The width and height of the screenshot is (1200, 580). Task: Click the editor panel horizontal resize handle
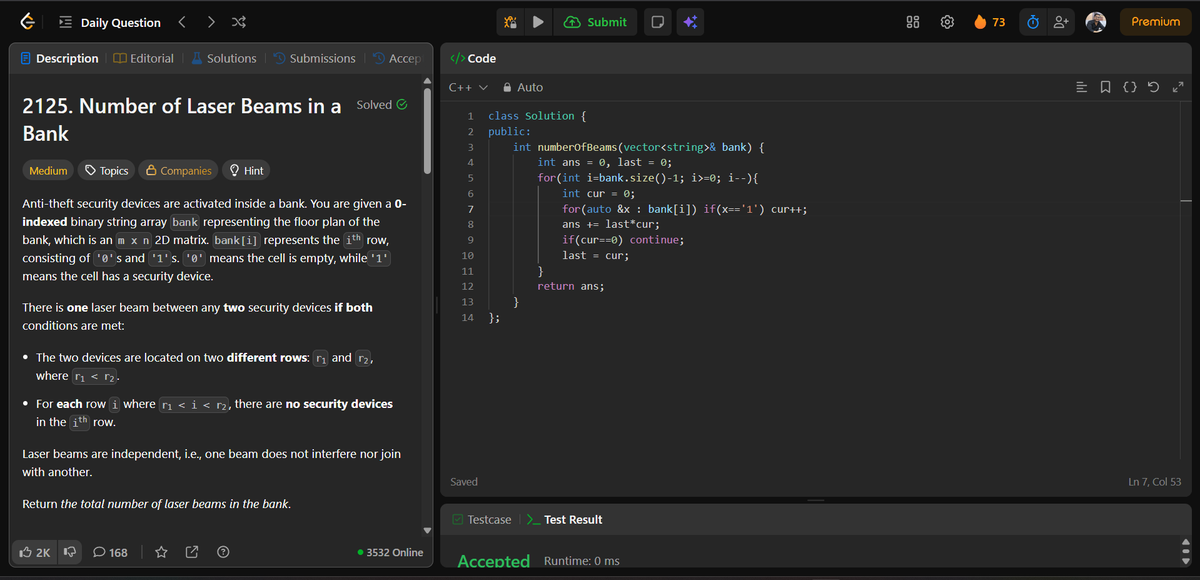(x=816, y=500)
